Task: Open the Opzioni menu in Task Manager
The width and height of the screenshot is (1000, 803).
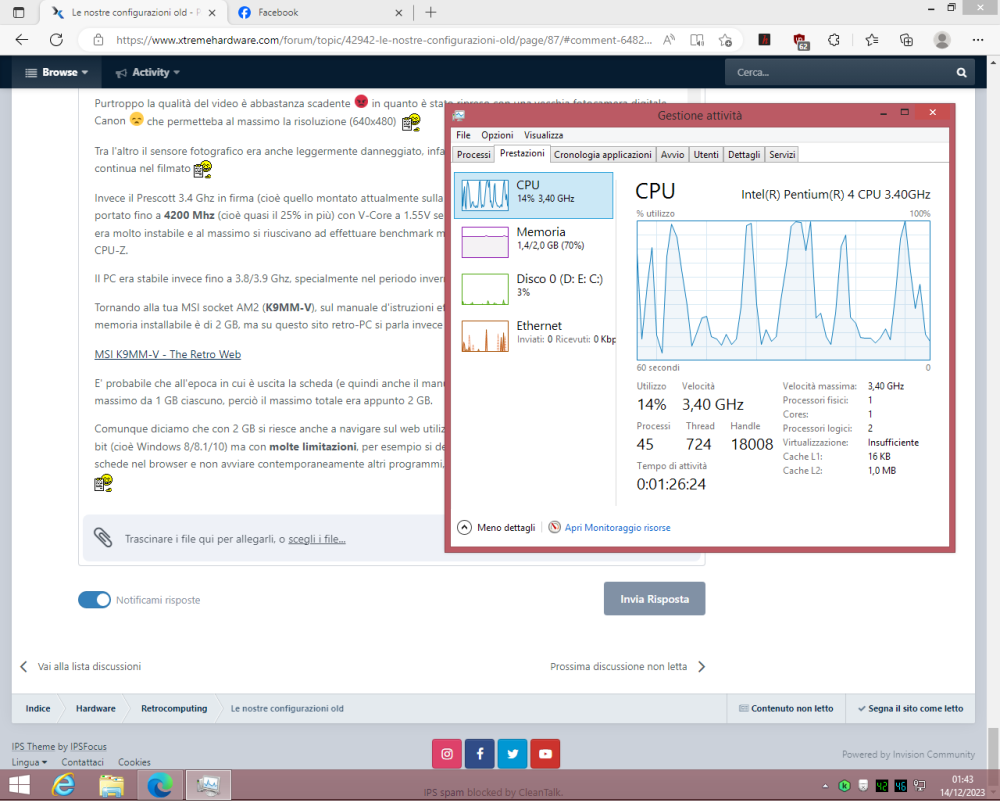Action: pyautogui.click(x=497, y=135)
